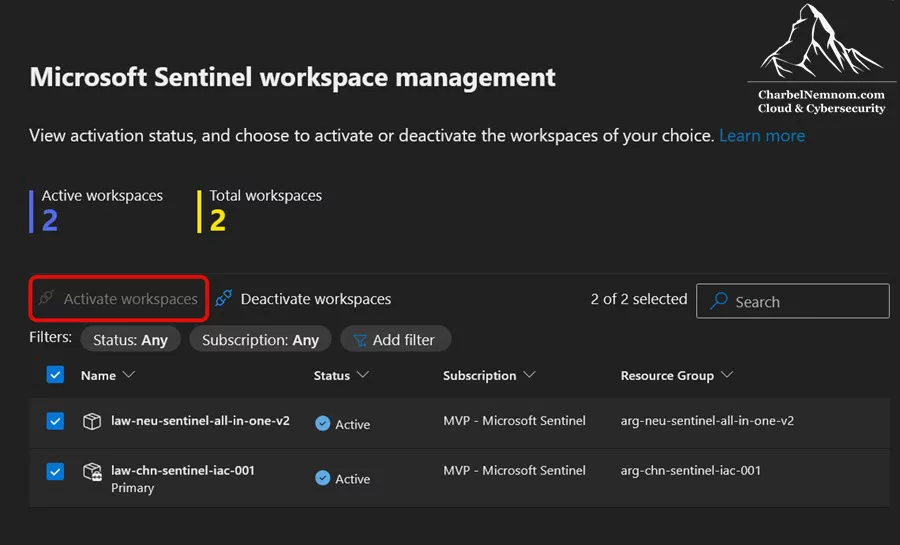This screenshot has width=900, height=545.
Task: Click inside the Search input field
Action: point(793,301)
